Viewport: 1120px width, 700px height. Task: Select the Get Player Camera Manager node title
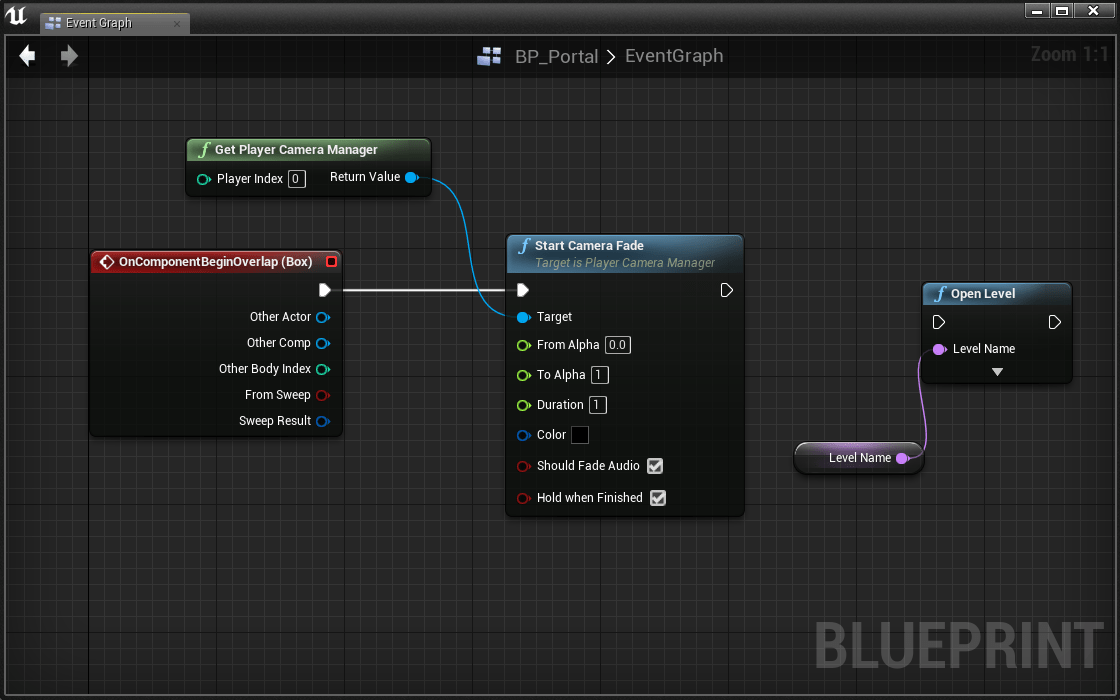click(296, 149)
